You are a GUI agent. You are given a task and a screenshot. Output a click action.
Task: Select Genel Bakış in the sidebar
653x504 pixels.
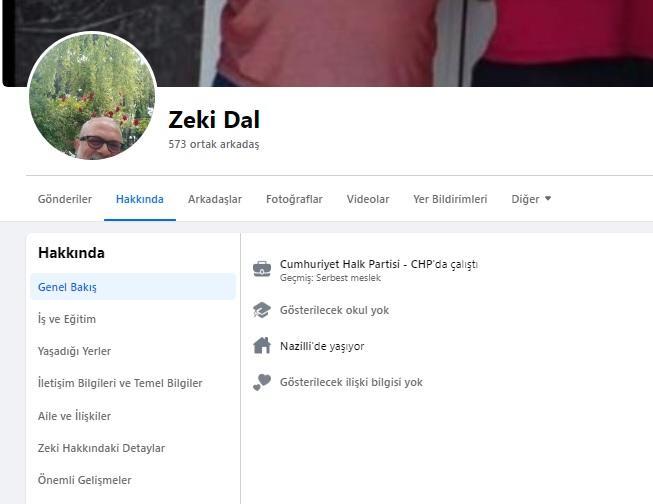(x=133, y=287)
